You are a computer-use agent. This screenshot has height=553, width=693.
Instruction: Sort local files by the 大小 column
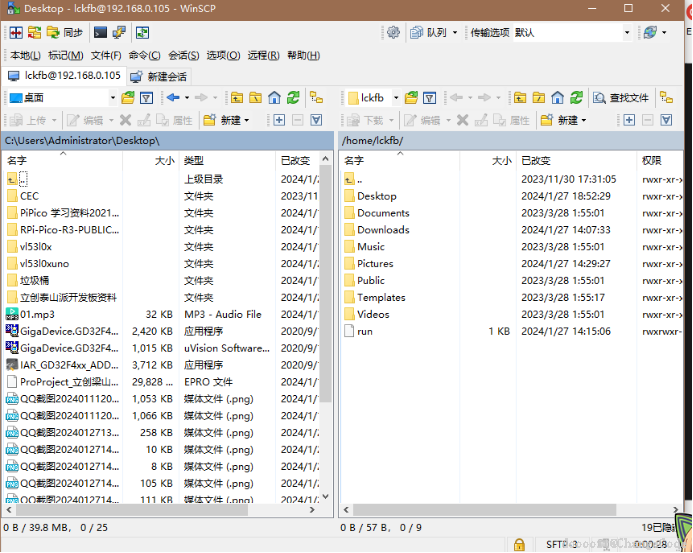[151, 160]
